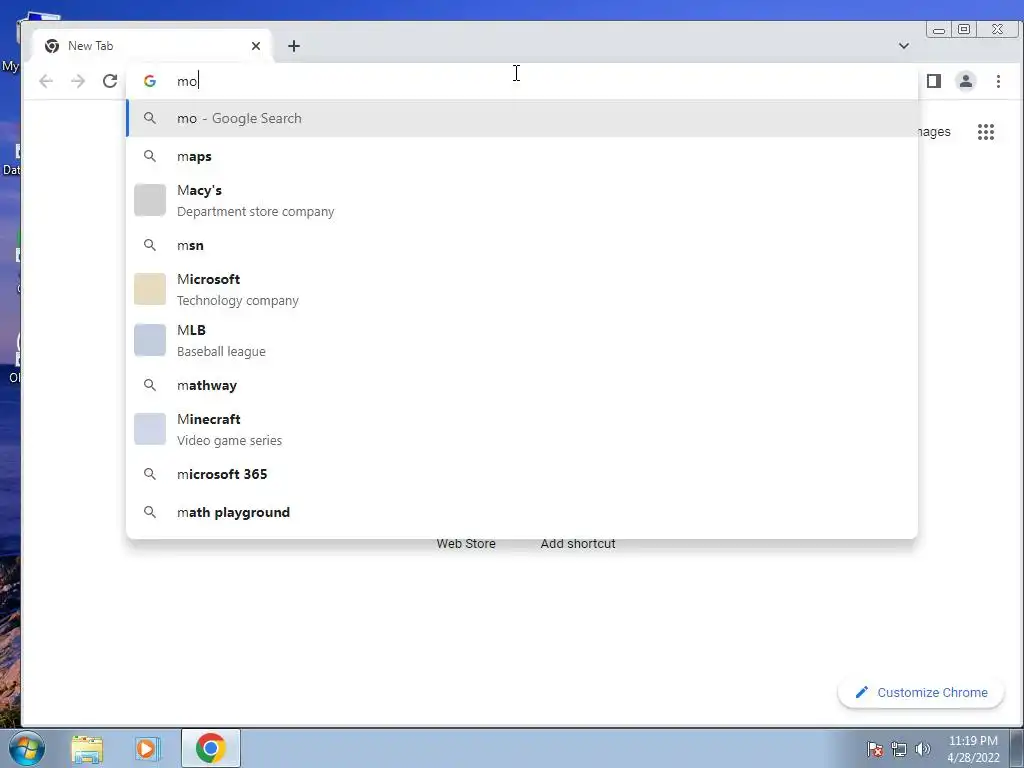Open the Web Store shortcut
The width and height of the screenshot is (1024, 768).
click(466, 543)
